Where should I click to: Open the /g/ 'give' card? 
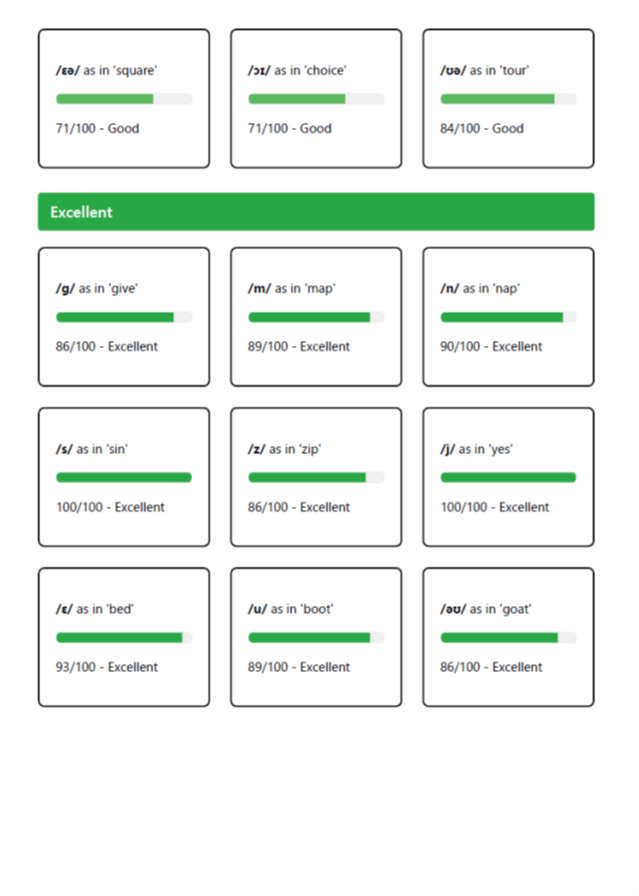124,317
